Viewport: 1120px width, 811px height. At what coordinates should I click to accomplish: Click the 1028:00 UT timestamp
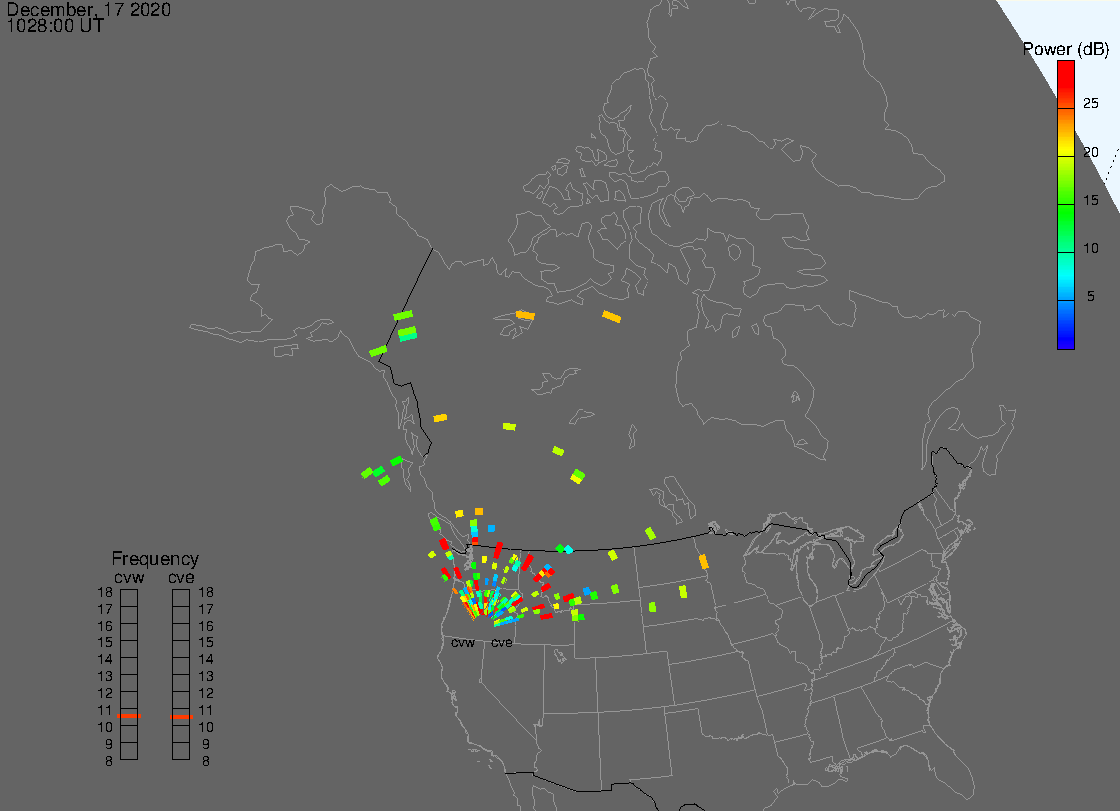coord(55,26)
